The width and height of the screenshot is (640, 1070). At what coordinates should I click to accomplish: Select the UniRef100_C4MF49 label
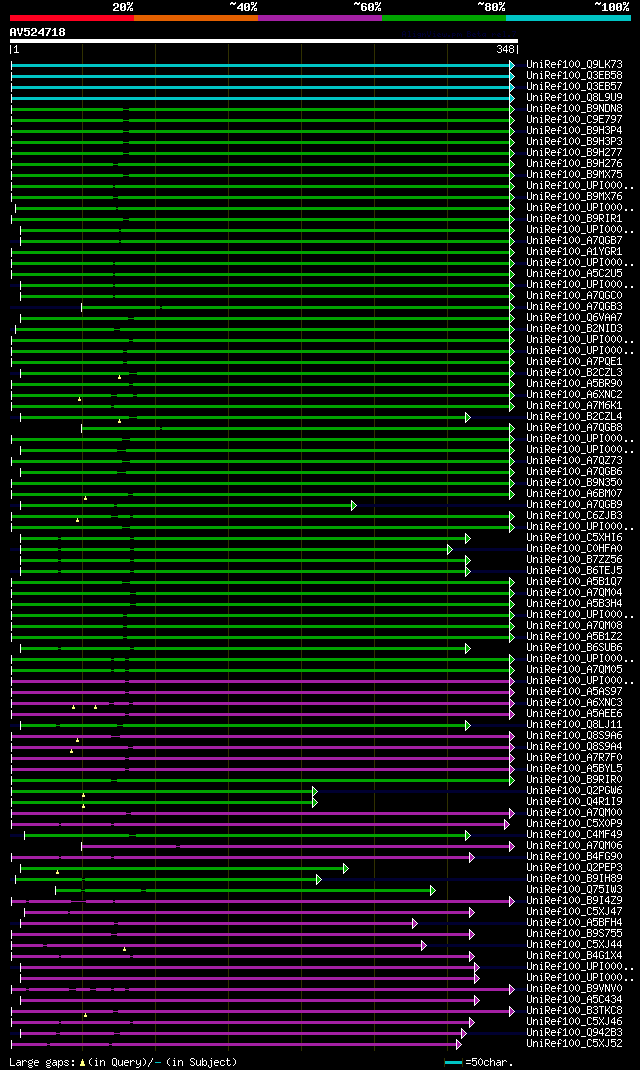574,835
